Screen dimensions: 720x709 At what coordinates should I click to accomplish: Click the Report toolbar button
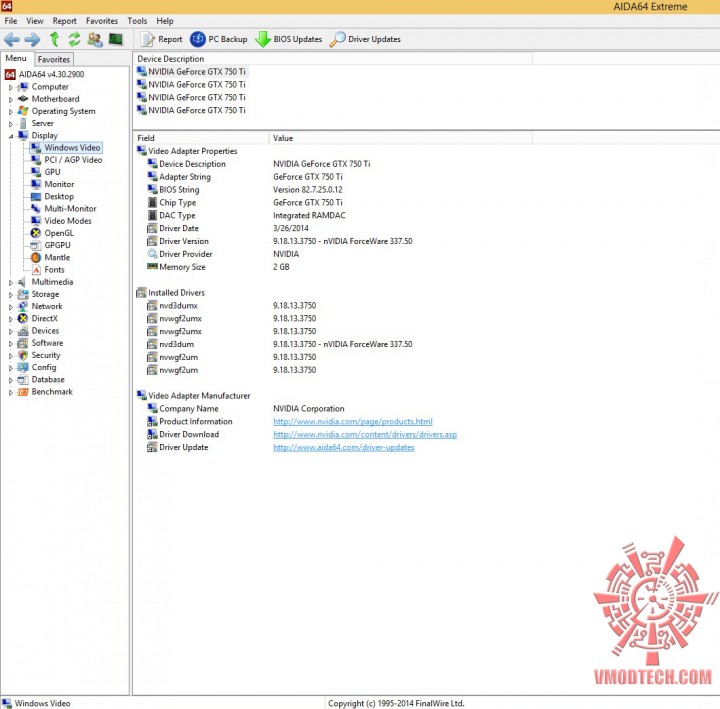[x=161, y=39]
